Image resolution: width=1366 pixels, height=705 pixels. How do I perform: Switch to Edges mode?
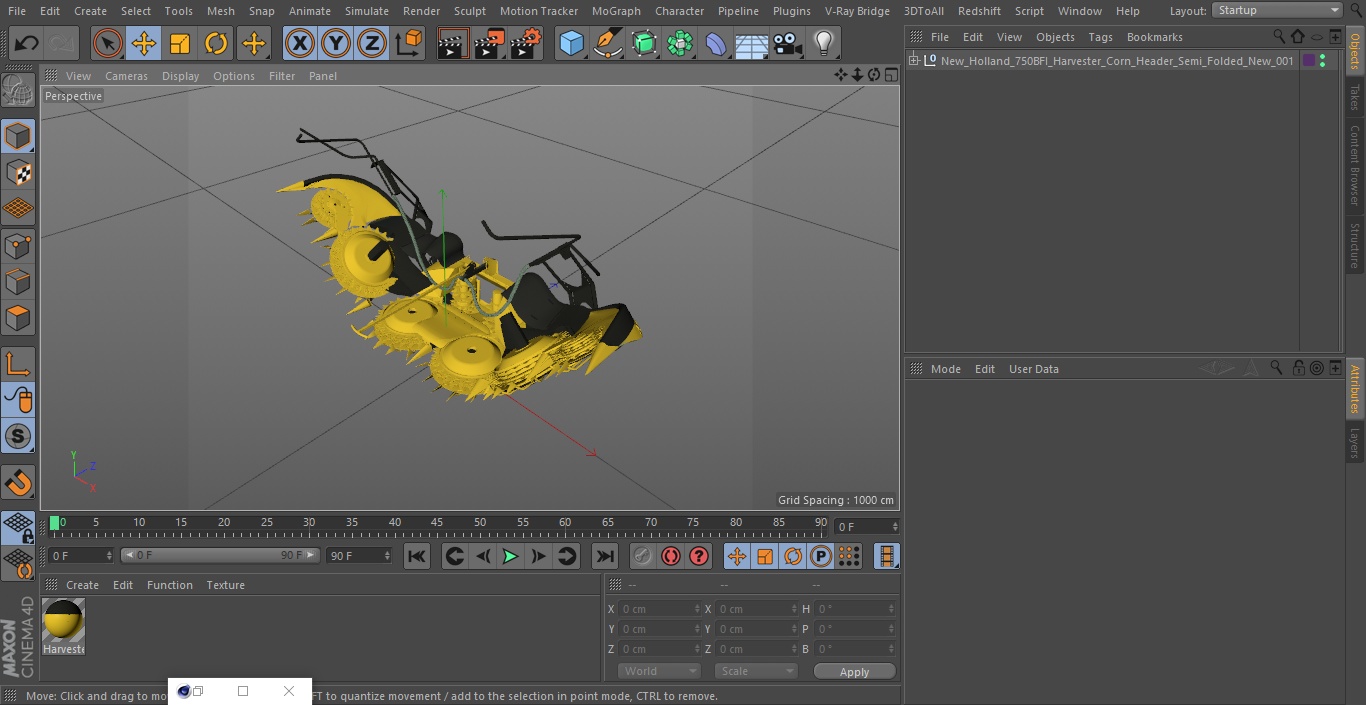[x=18, y=282]
